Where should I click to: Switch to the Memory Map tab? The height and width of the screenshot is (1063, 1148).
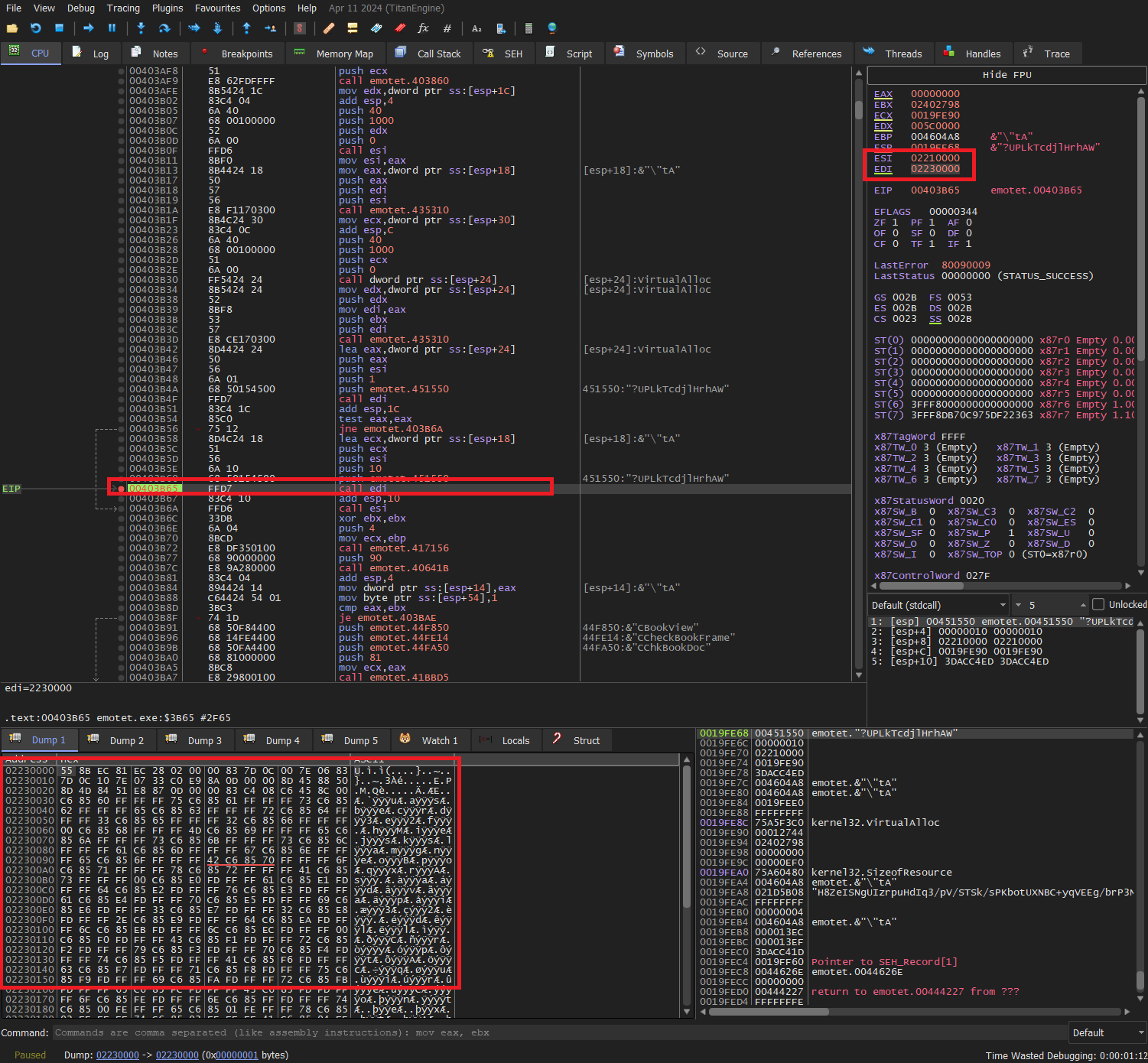335,54
